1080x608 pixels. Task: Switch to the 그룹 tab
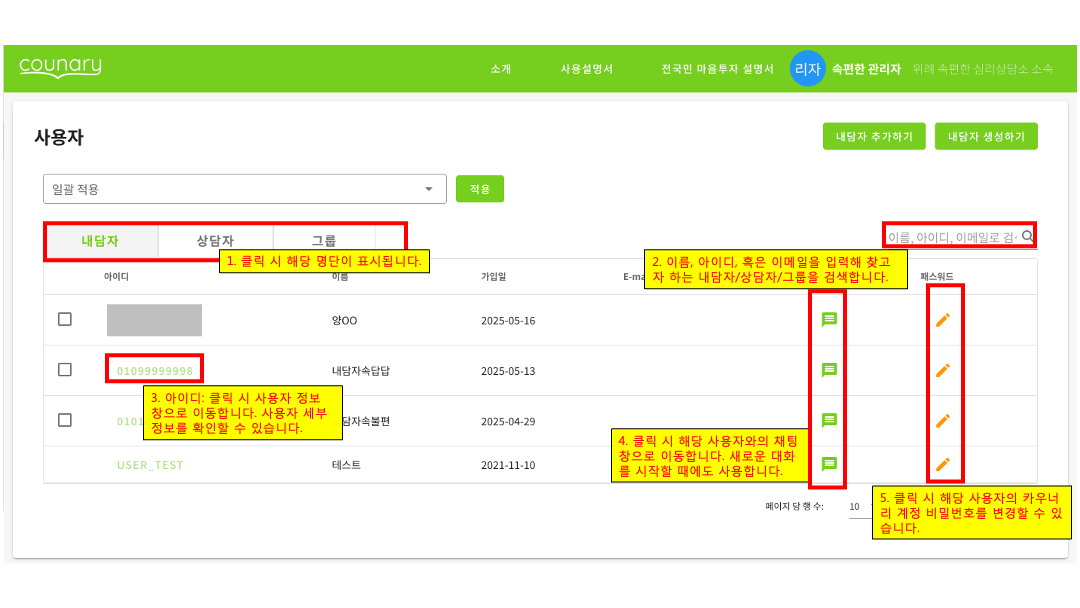(324, 241)
